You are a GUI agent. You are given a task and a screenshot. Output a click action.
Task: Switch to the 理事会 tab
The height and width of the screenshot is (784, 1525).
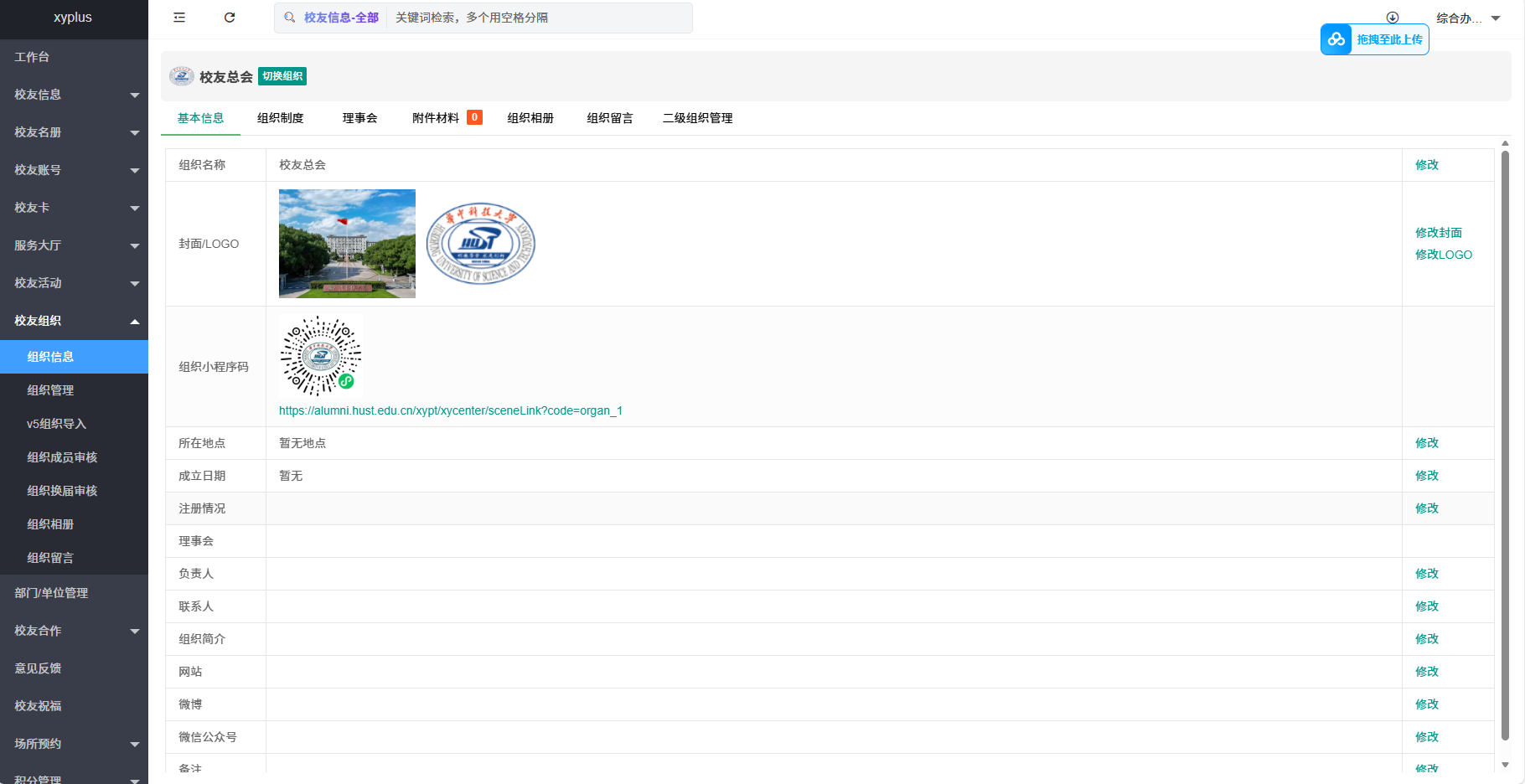click(x=359, y=118)
